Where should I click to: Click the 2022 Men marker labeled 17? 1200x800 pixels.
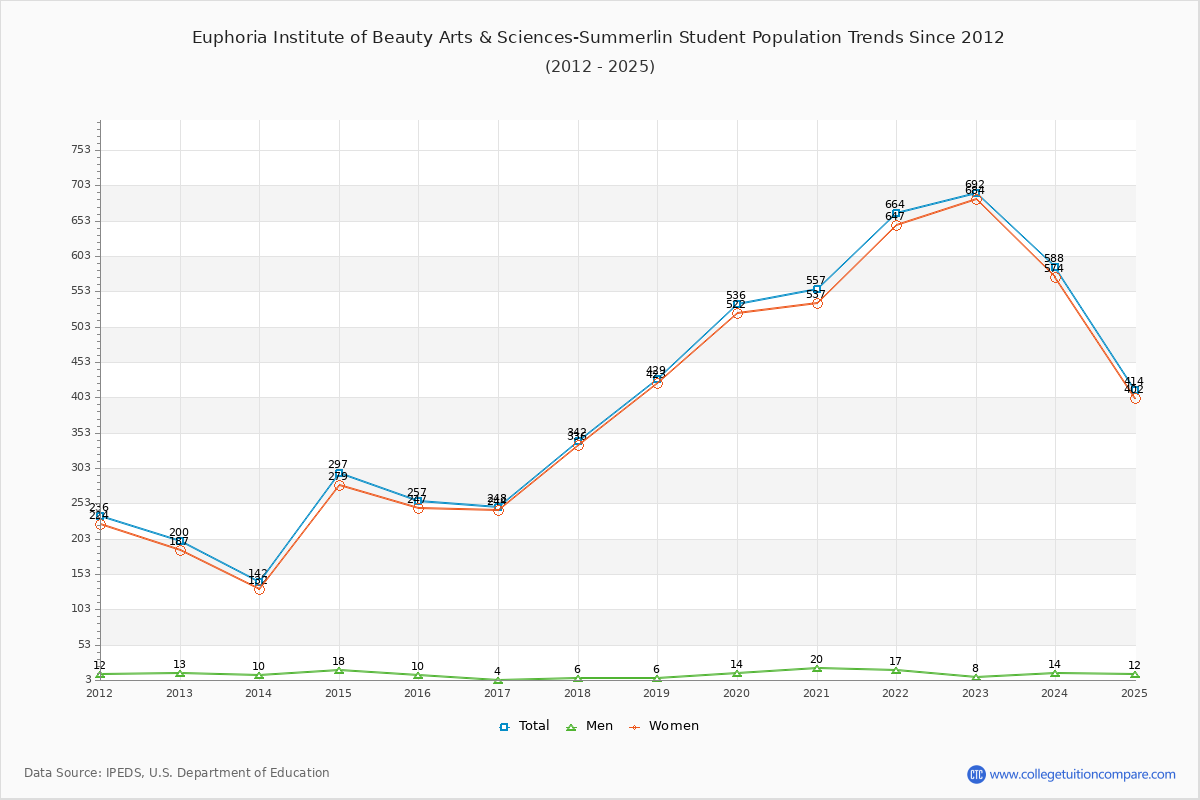click(x=896, y=670)
